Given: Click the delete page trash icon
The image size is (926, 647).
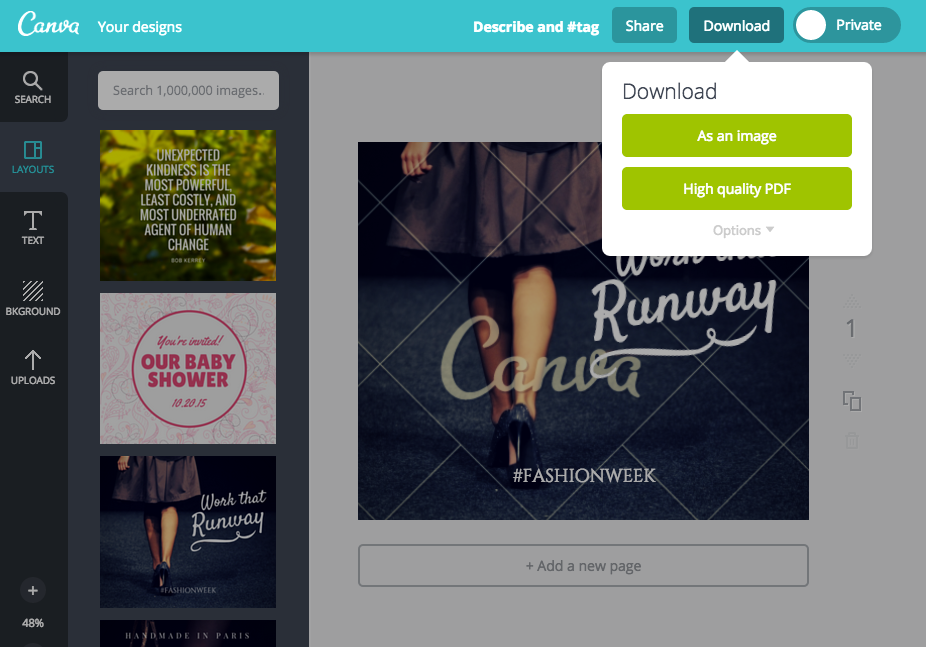Looking at the screenshot, I should click(852, 440).
